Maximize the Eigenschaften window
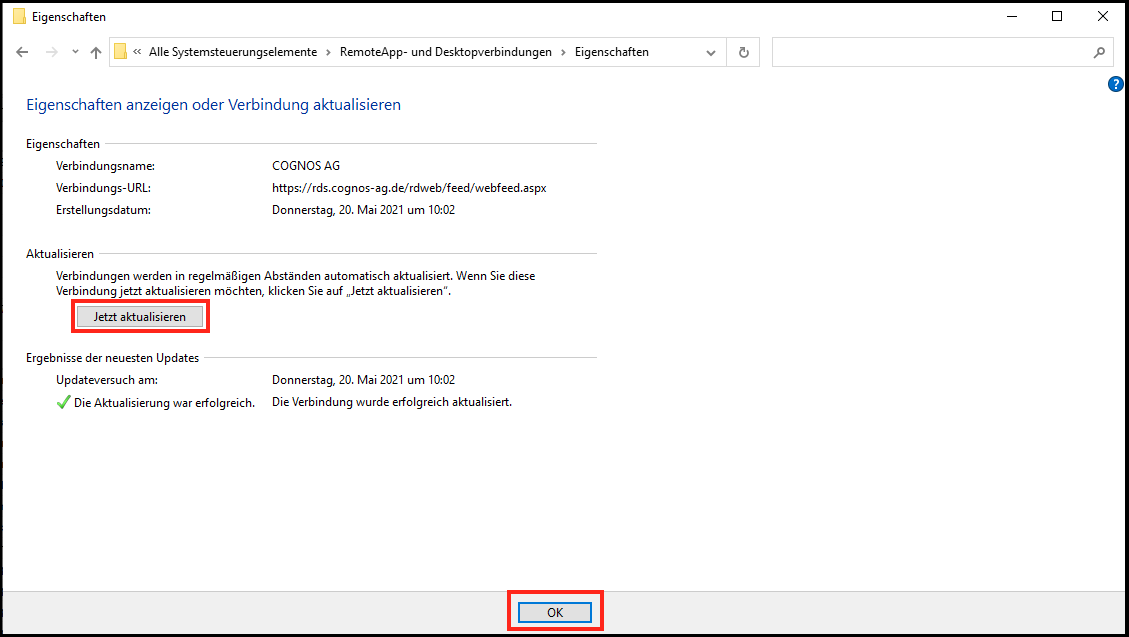Image resolution: width=1129 pixels, height=637 pixels. pos(1057,17)
